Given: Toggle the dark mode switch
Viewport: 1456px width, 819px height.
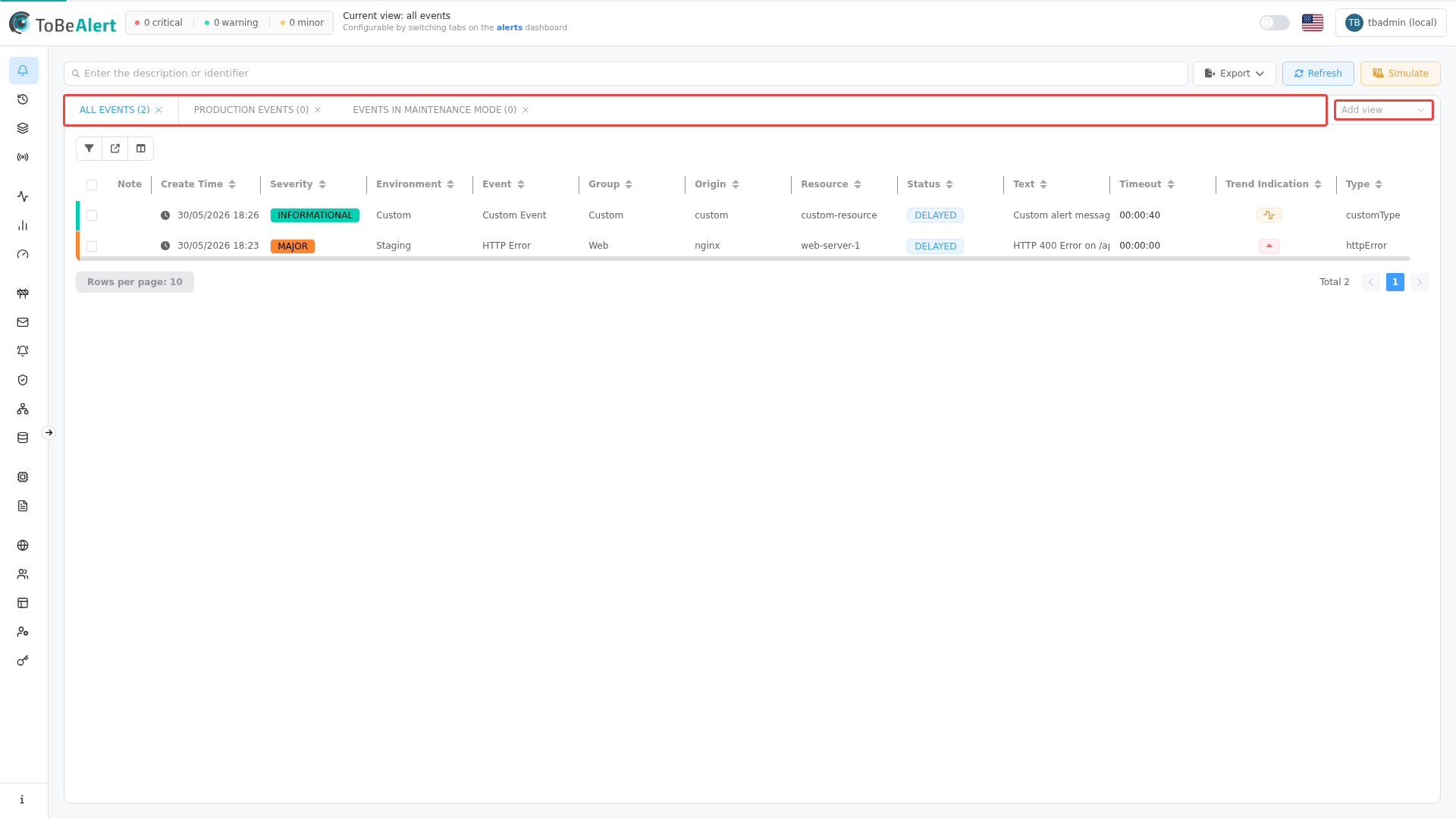Looking at the screenshot, I should click(x=1275, y=23).
